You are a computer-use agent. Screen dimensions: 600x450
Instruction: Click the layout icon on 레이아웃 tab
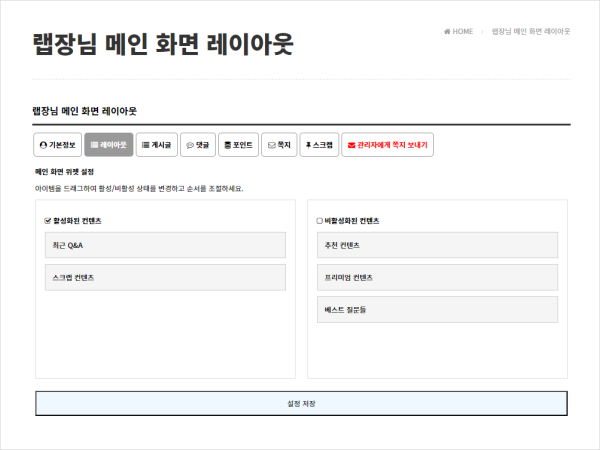coord(94,145)
